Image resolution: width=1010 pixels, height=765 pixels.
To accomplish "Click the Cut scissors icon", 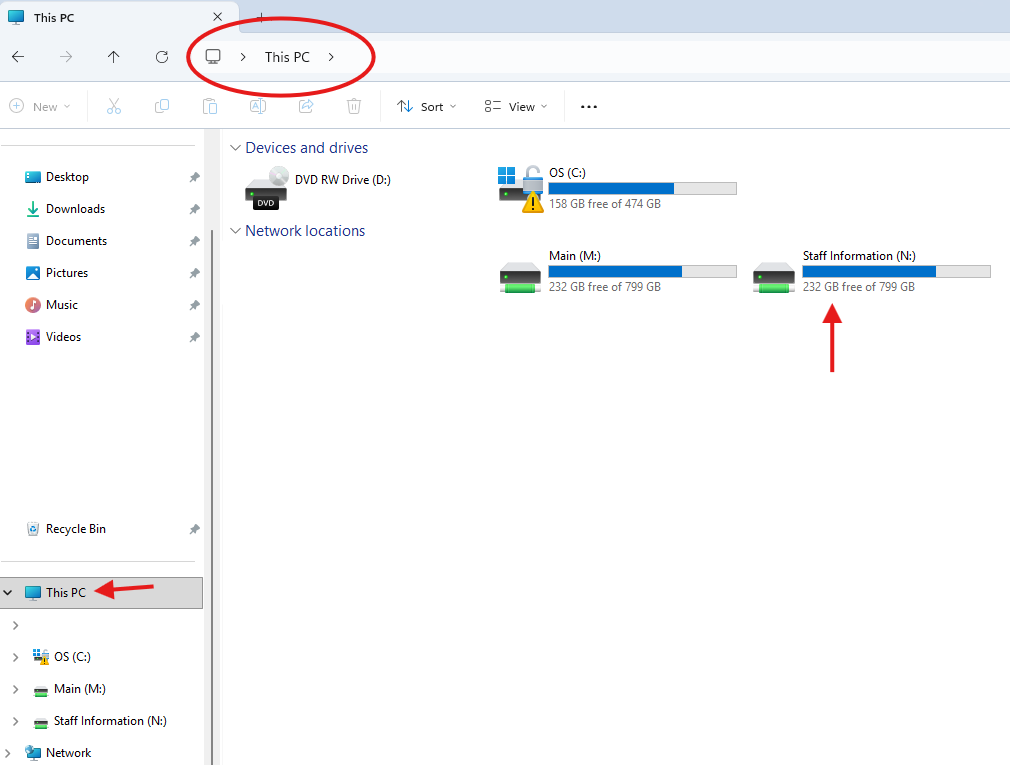I will tap(113, 106).
